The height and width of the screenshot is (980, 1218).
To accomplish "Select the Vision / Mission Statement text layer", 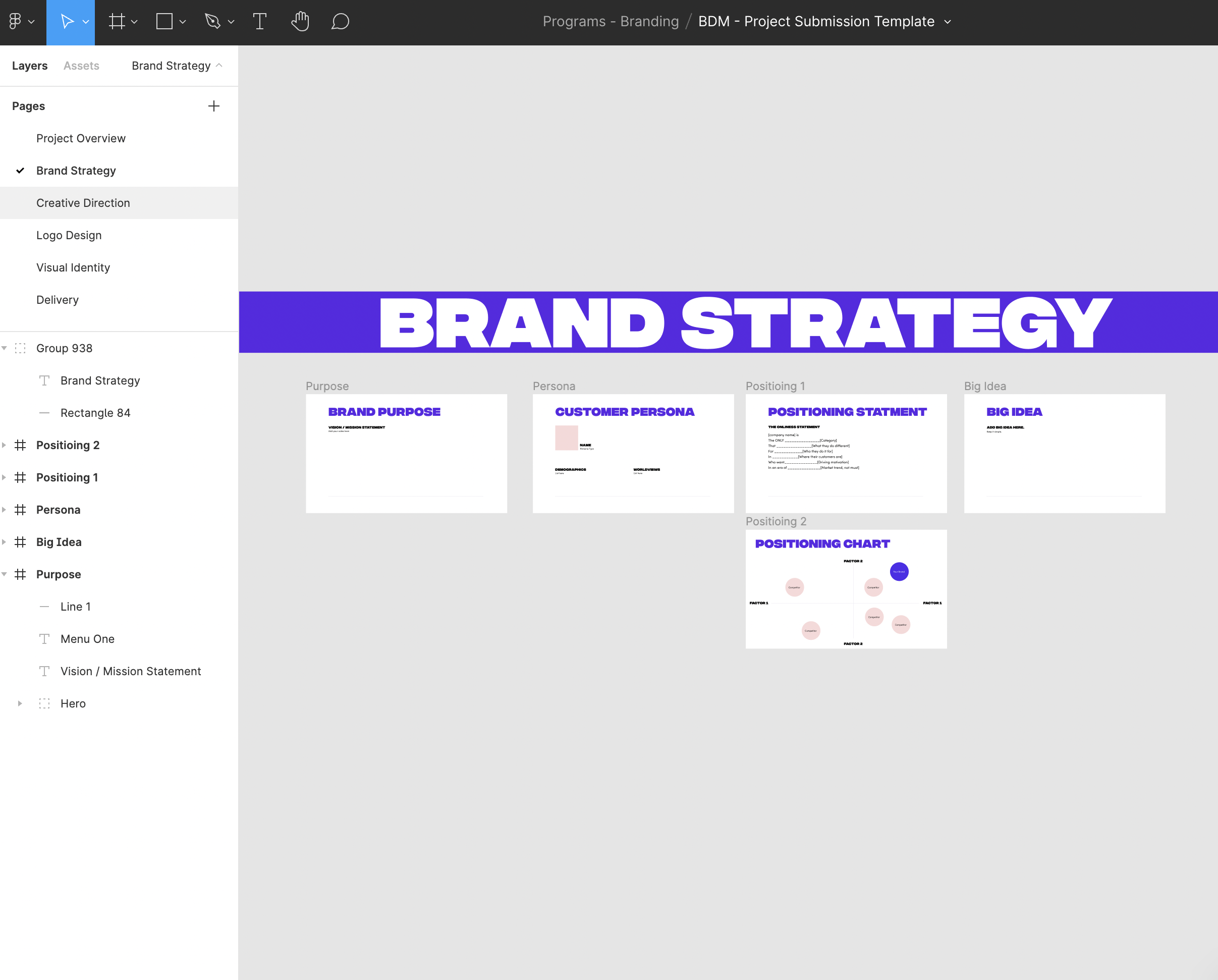I will [x=131, y=671].
